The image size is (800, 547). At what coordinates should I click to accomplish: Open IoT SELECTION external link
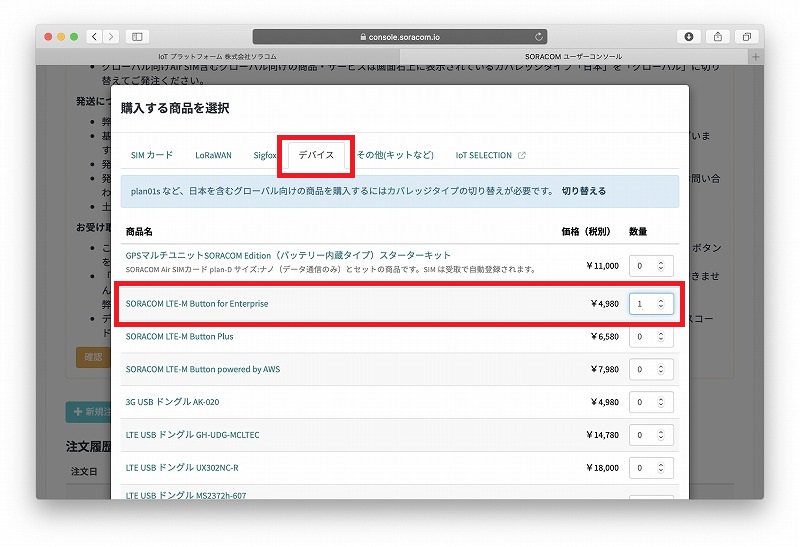coord(490,155)
